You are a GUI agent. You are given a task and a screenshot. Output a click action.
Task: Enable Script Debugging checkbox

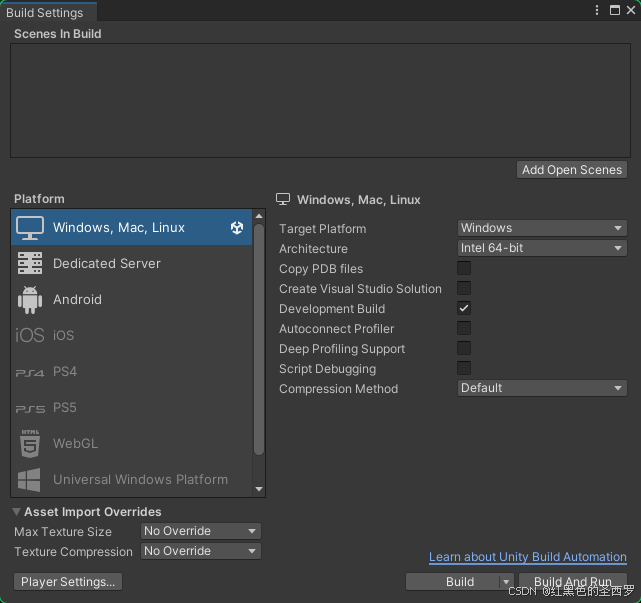(464, 368)
